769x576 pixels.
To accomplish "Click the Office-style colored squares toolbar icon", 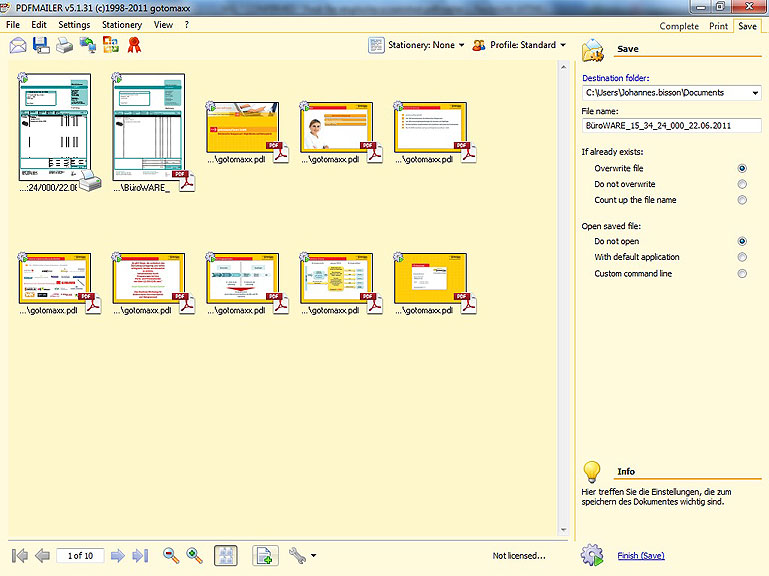I will (x=111, y=45).
